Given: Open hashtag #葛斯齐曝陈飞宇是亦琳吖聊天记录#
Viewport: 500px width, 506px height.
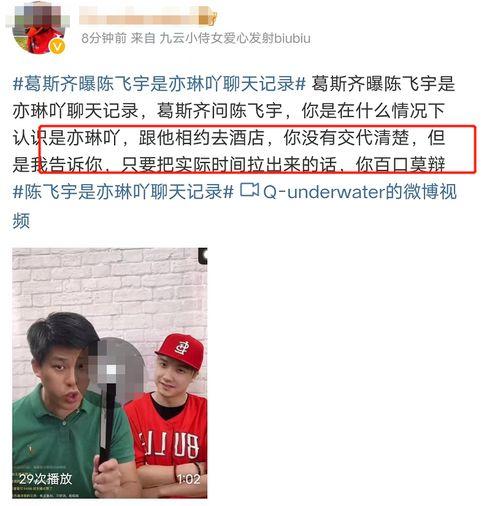Looking at the screenshot, I should coord(159,83).
